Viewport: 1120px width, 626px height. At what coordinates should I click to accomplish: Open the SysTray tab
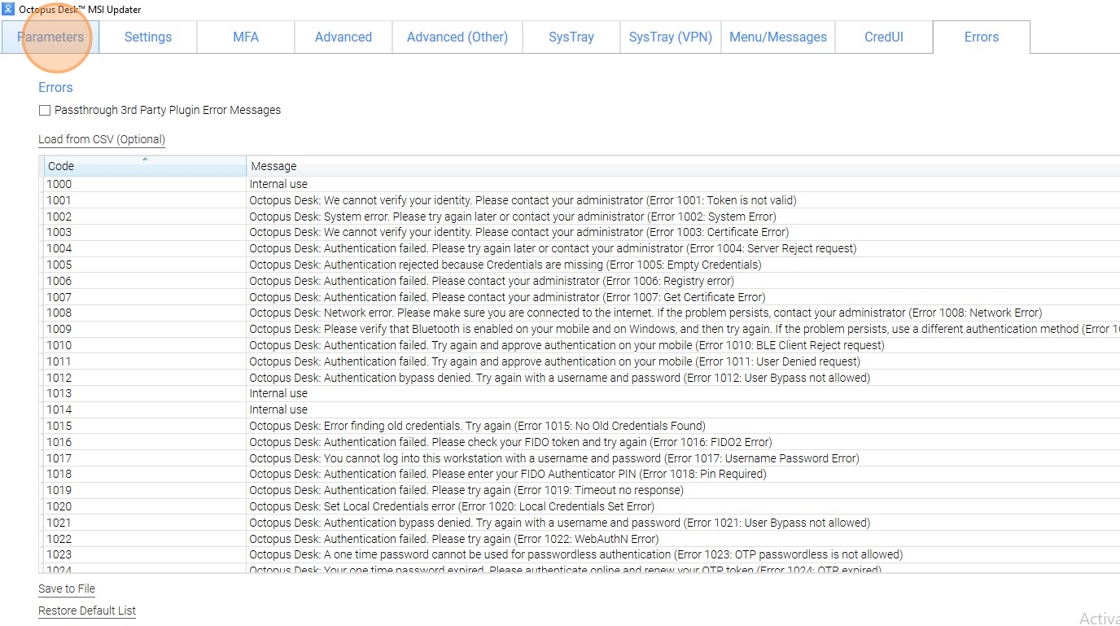[x=571, y=37]
